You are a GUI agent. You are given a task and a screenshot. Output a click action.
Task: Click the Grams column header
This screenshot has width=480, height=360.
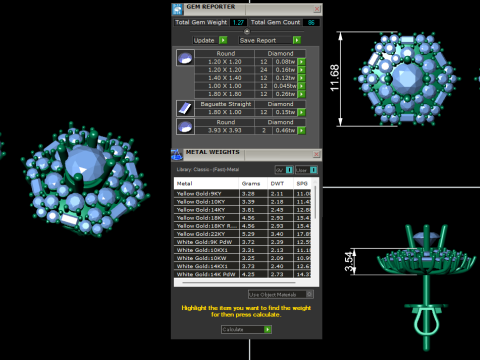(x=253, y=183)
